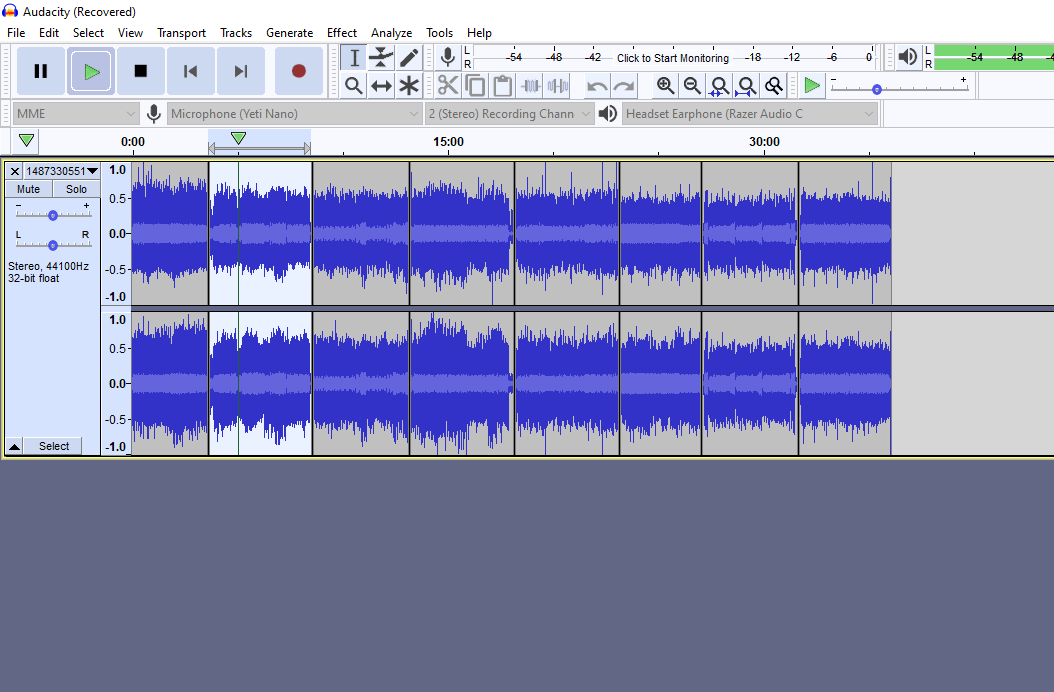This screenshot has height=692, width=1054.
Task: Click the playback level meter
Action: tap(994, 57)
